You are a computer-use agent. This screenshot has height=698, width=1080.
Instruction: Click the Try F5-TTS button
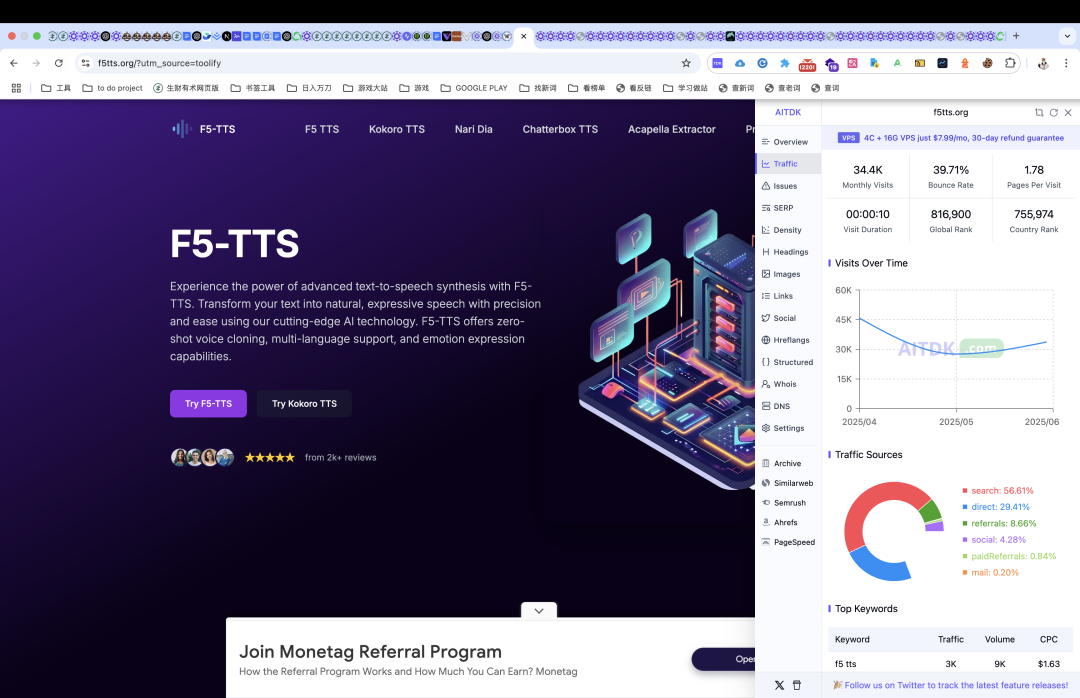(x=208, y=404)
